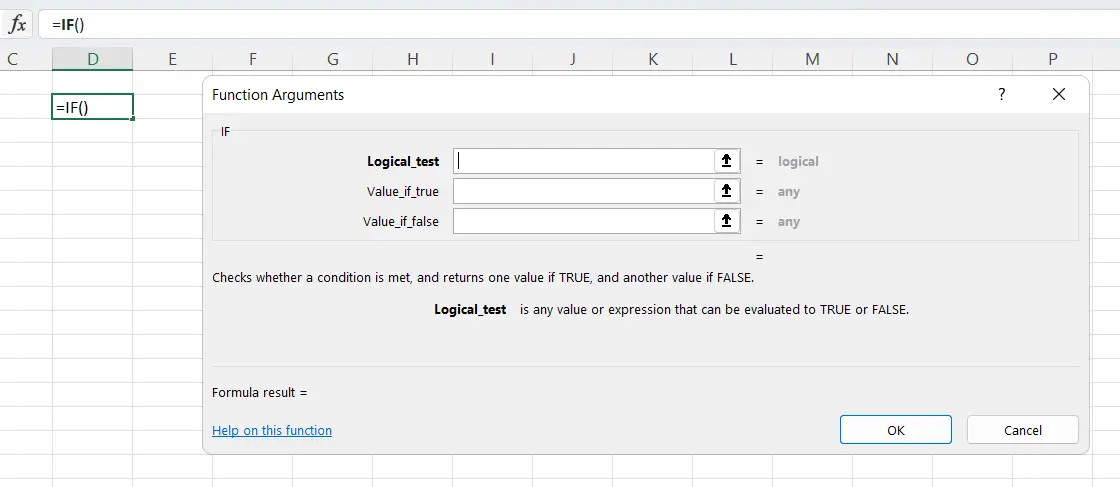The height and width of the screenshot is (487, 1120).
Task: Select column C header
Action: click(x=13, y=60)
